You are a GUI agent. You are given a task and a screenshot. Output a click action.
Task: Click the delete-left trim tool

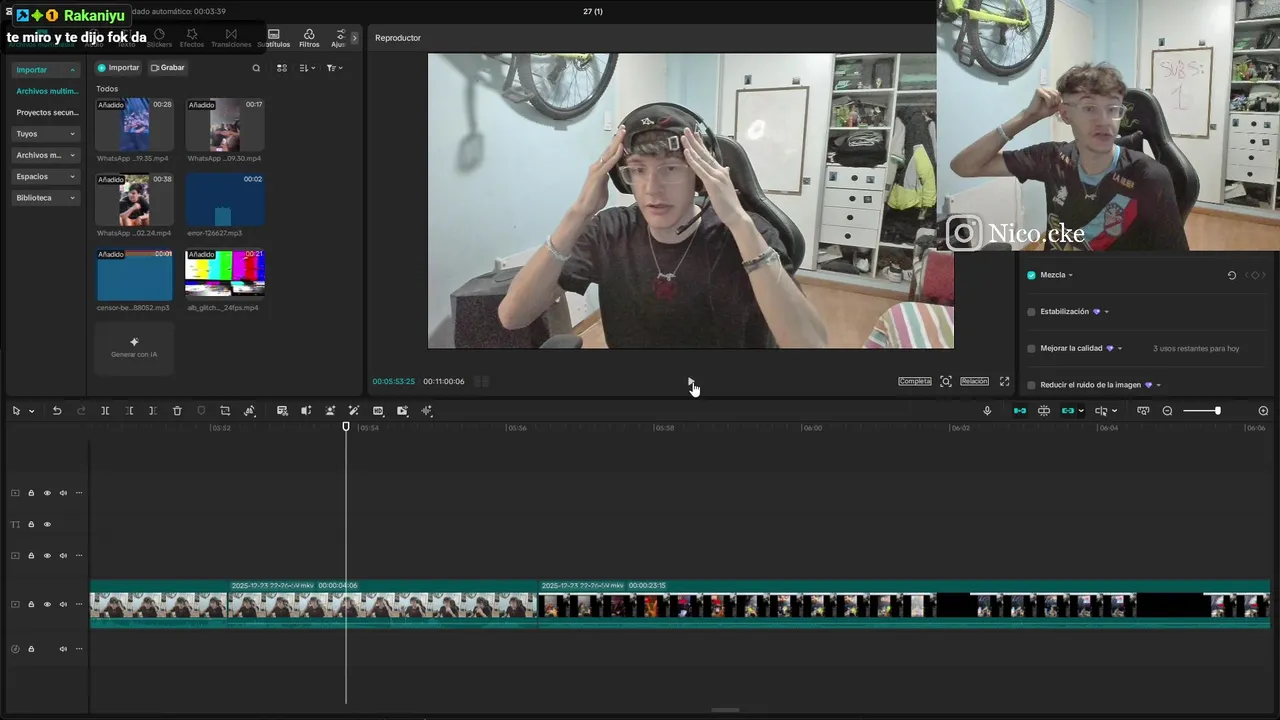click(x=129, y=411)
